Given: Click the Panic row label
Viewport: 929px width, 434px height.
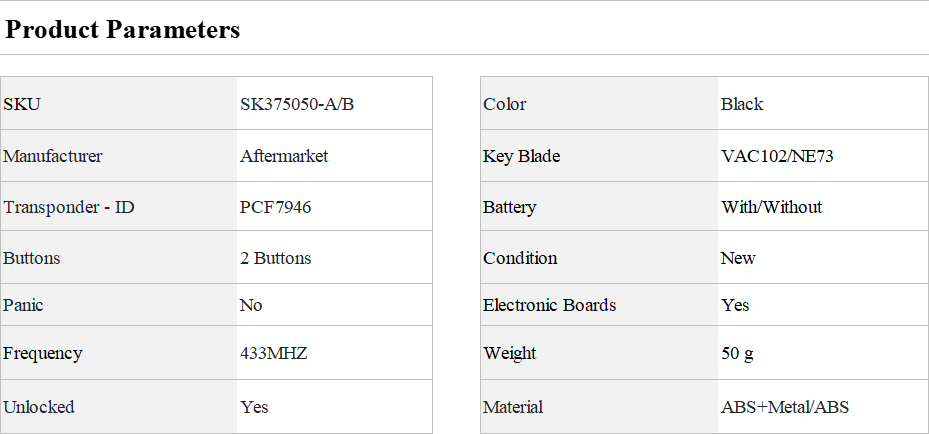Looking at the screenshot, I should click(23, 305).
